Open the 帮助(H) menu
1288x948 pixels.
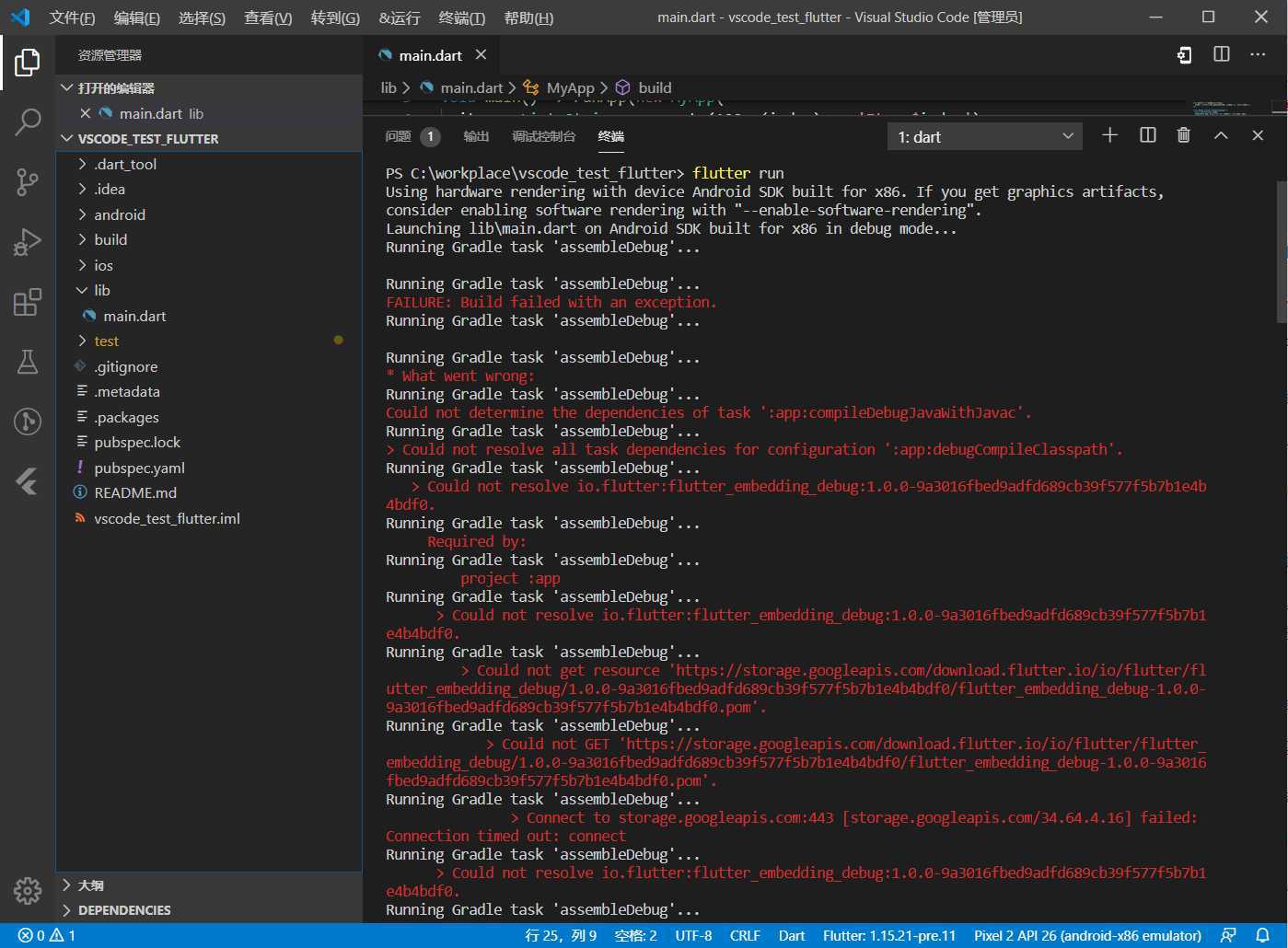coord(528,17)
